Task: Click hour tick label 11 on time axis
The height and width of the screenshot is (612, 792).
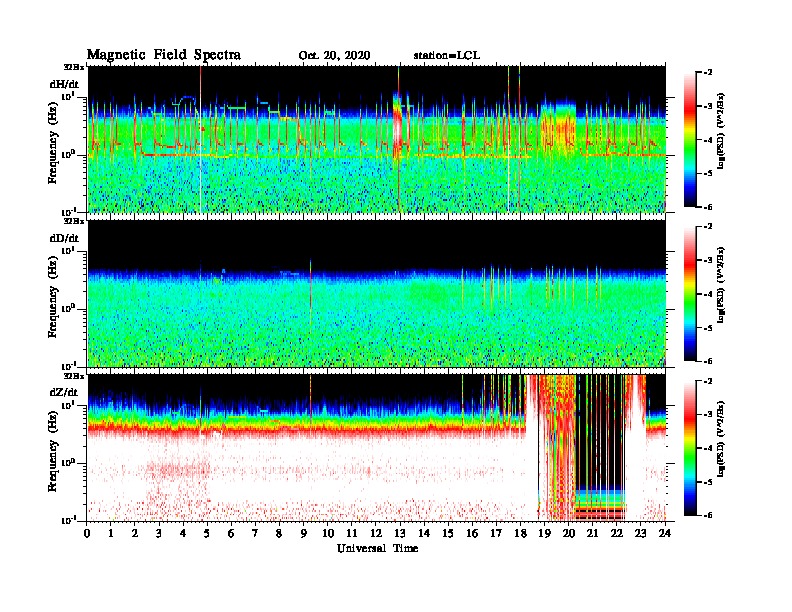Action: (352, 534)
